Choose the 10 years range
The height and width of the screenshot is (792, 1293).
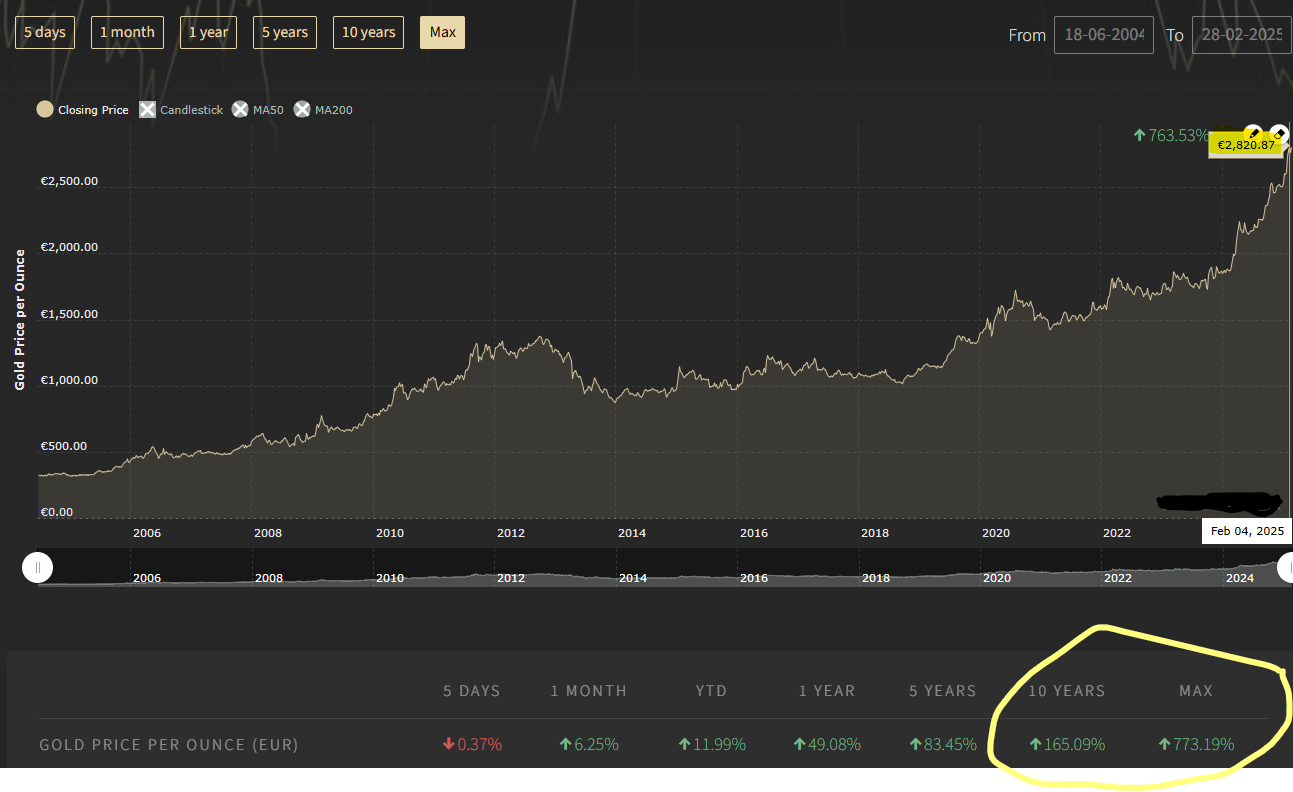coord(368,32)
